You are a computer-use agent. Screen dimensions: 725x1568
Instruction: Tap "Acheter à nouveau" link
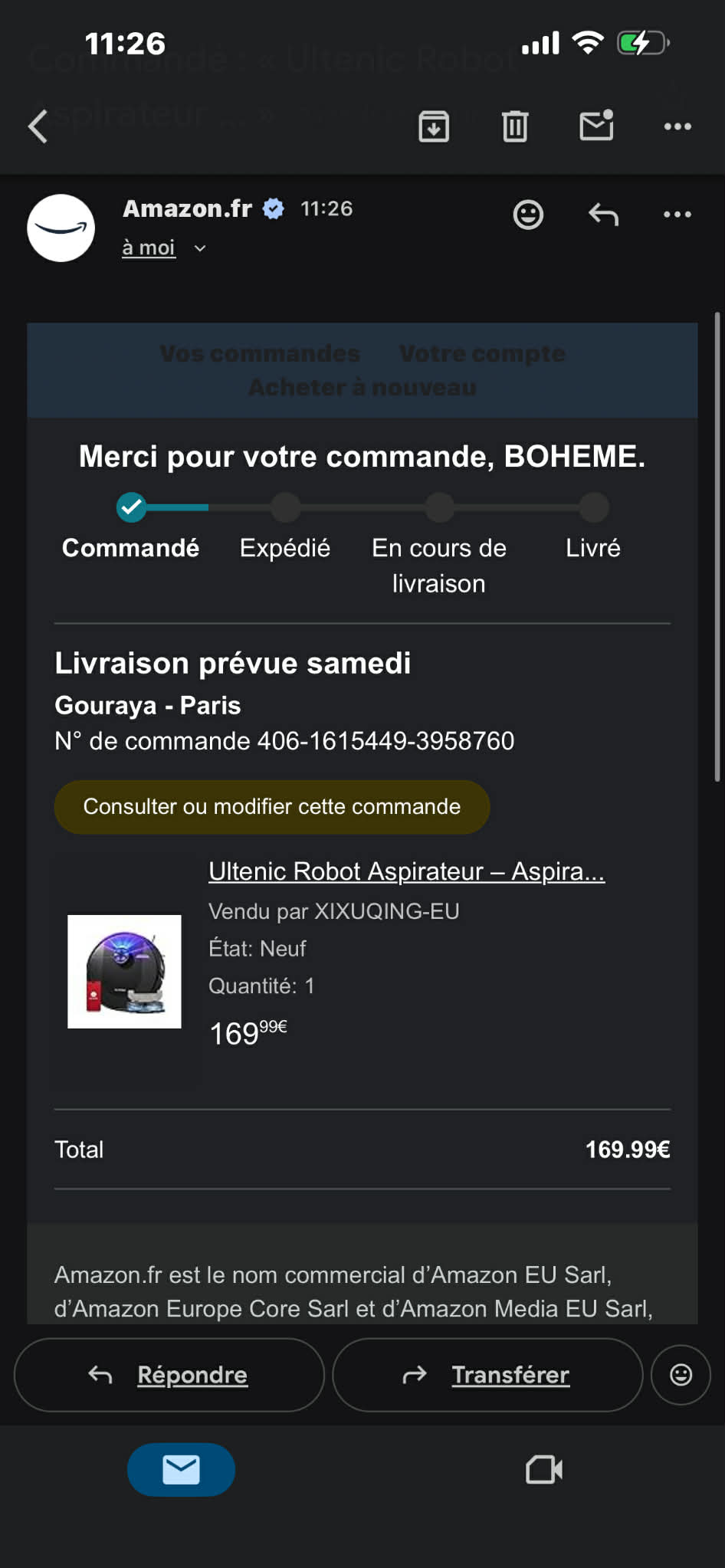point(362,387)
